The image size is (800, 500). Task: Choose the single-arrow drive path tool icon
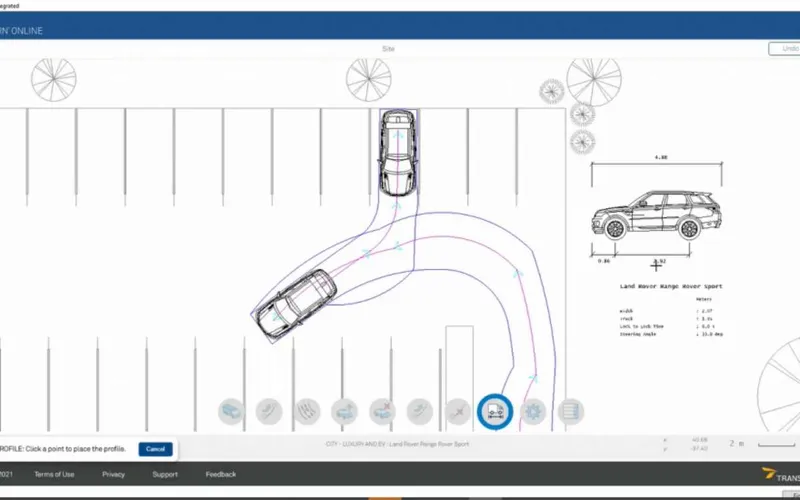pyautogui.click(x=269, y=411)
